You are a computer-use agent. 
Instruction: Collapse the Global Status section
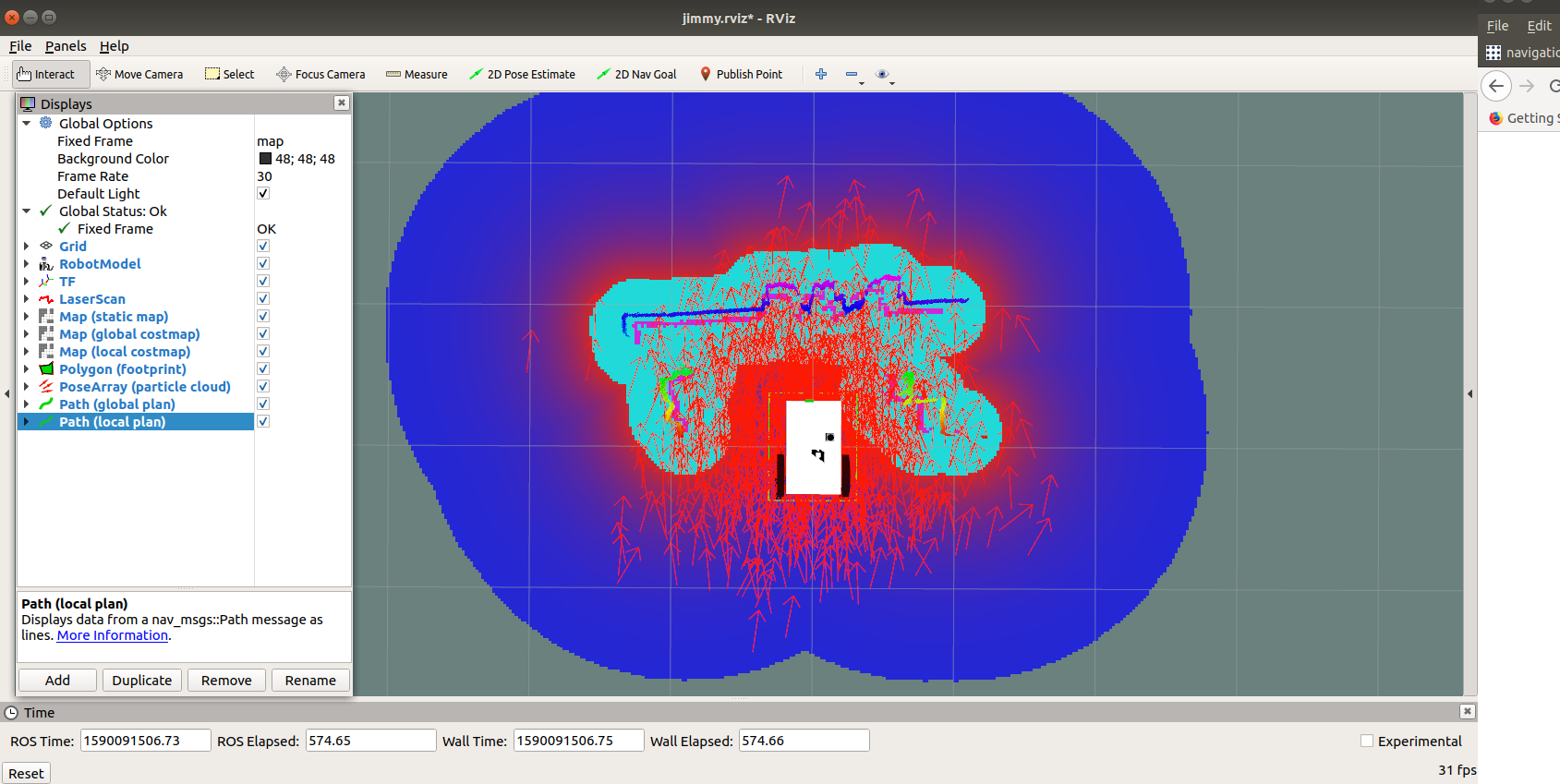tap(27, 211)
